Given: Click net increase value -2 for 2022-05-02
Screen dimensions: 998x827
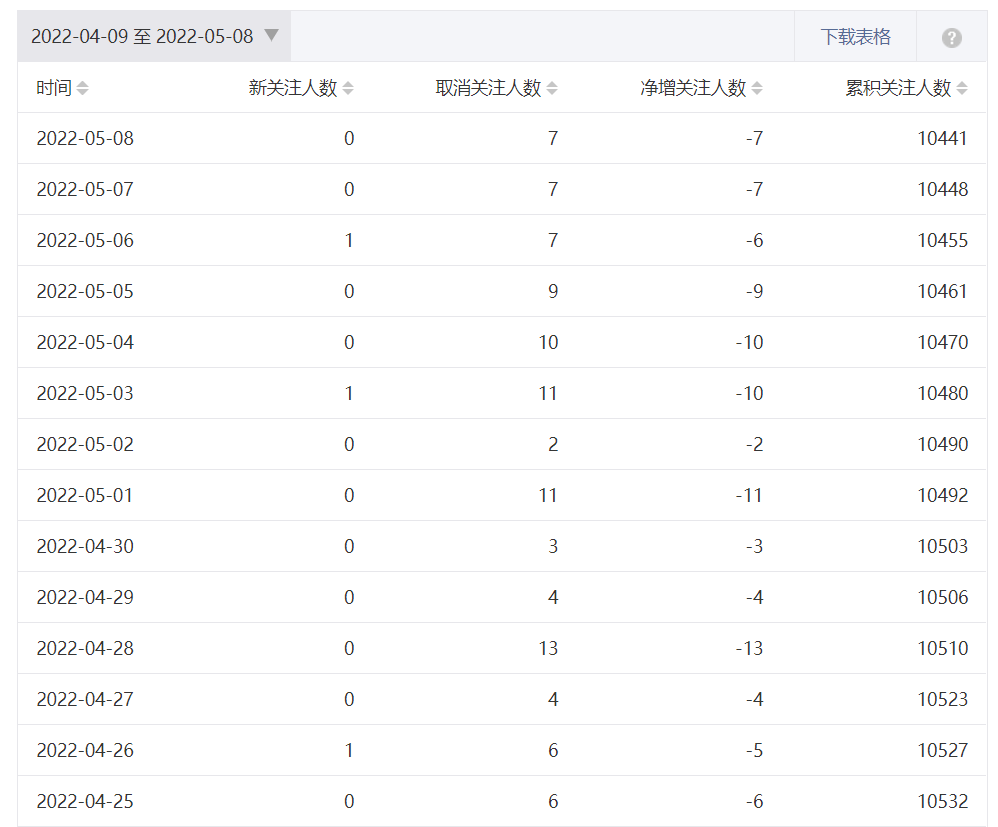Looking at the screenshot, I should pos(754,444).
